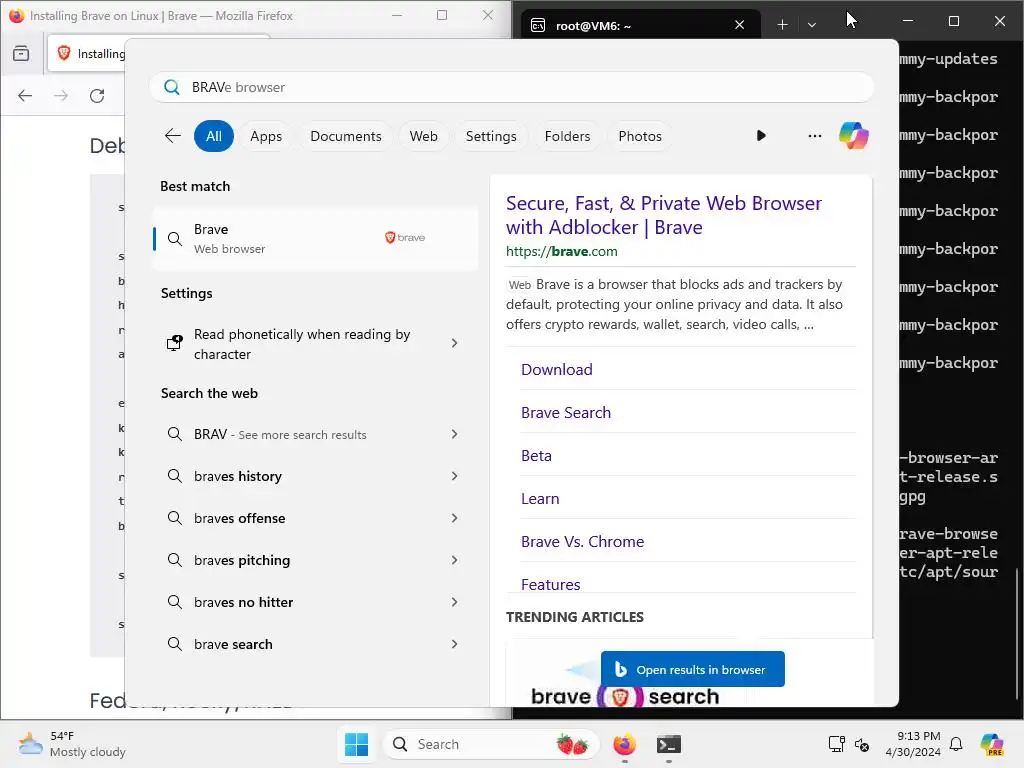Click the play arrow to show more filters

761,136
